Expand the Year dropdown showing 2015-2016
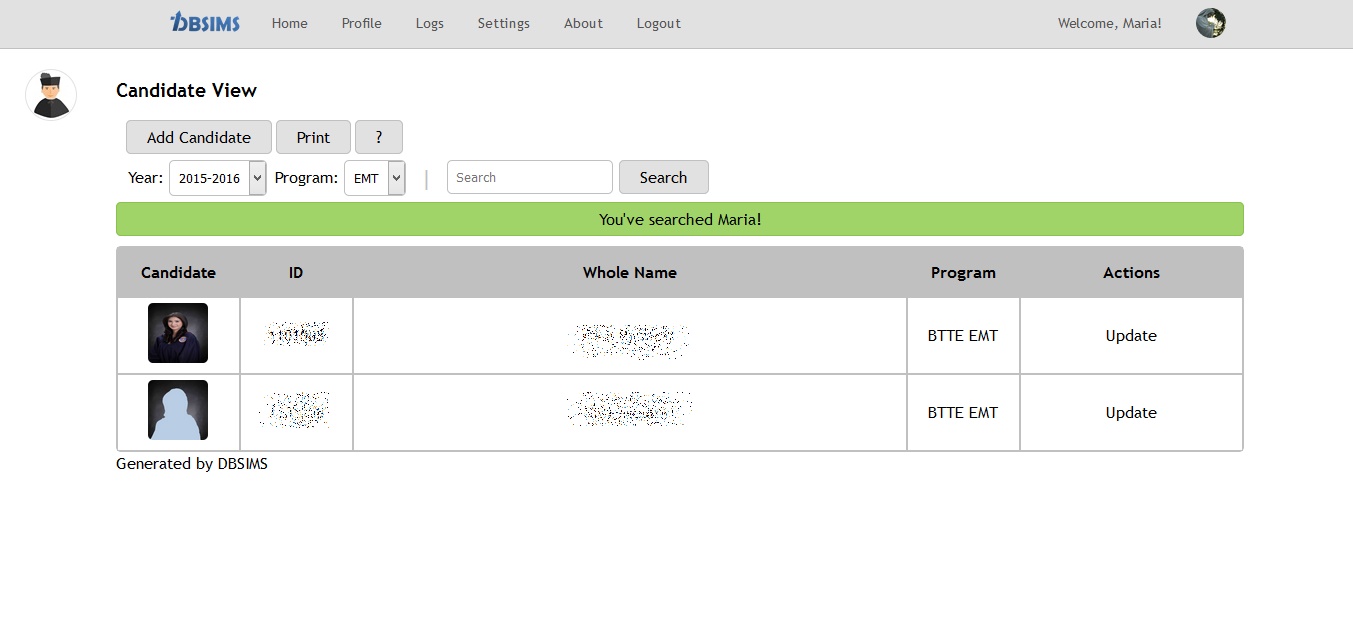This screenshot has width=1353, height=642. coord(217,177)
